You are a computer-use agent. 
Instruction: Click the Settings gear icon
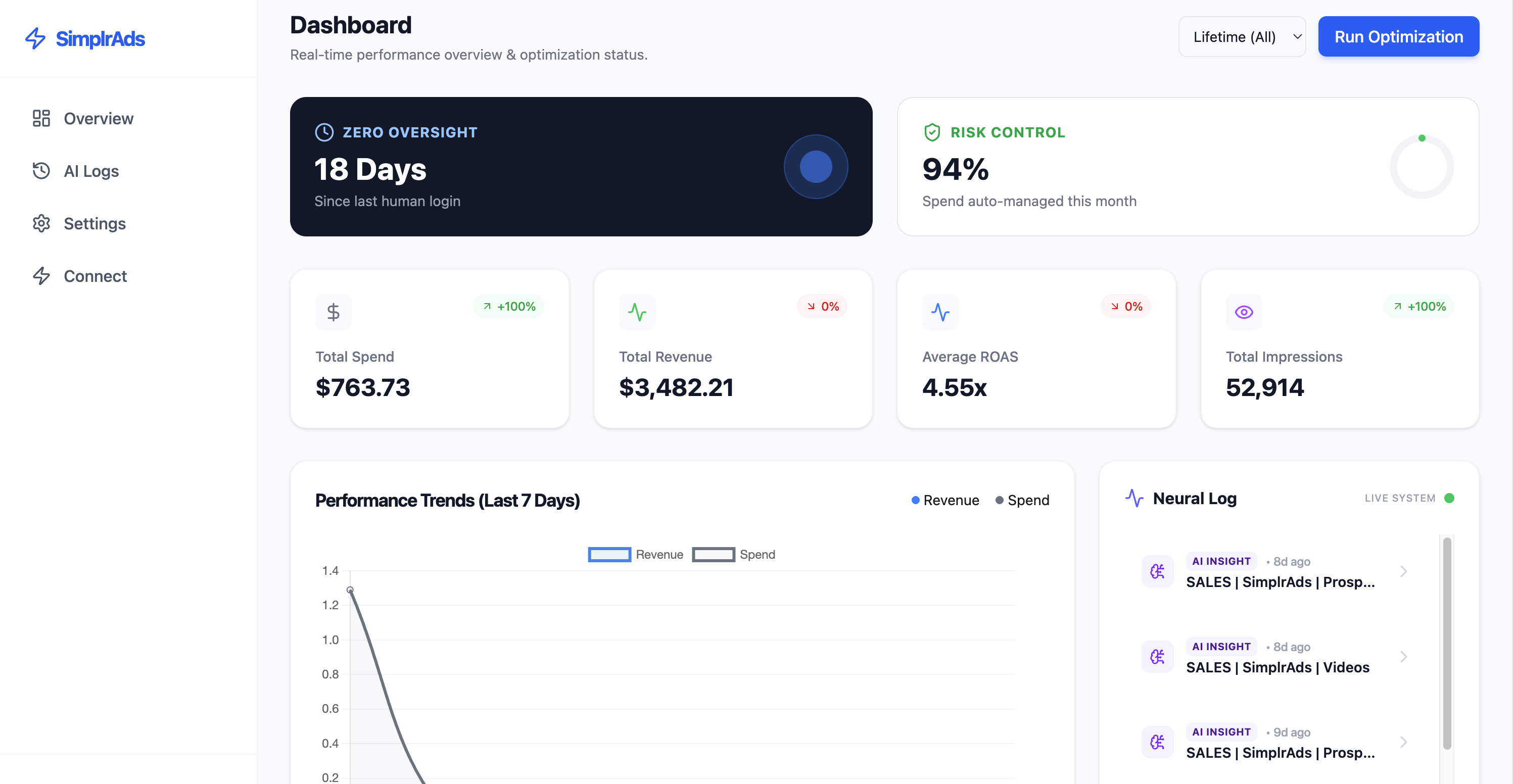pos(41,223)
